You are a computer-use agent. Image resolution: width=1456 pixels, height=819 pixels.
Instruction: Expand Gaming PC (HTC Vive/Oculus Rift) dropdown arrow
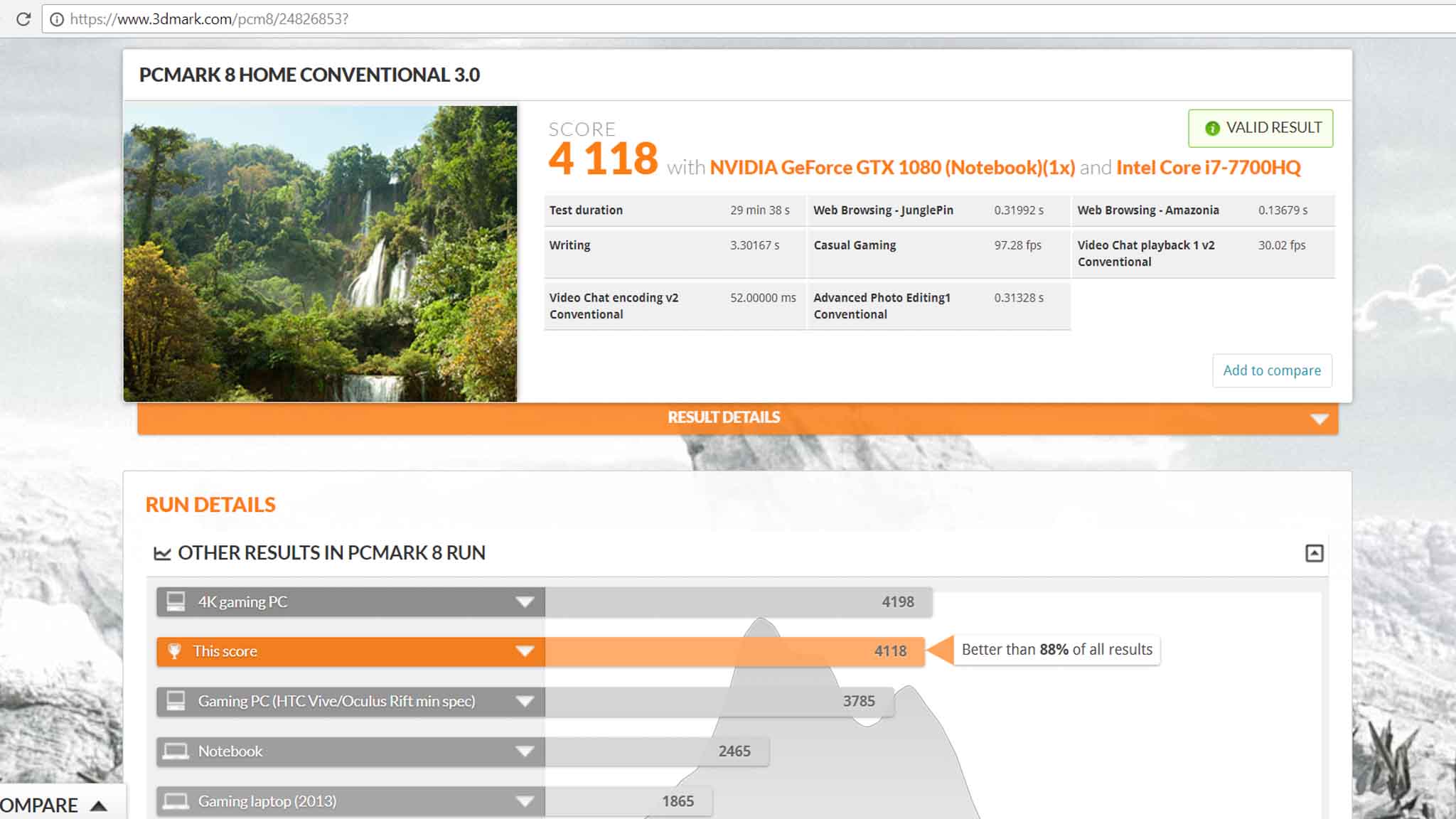pyautogui.click(x=525, y=701)
